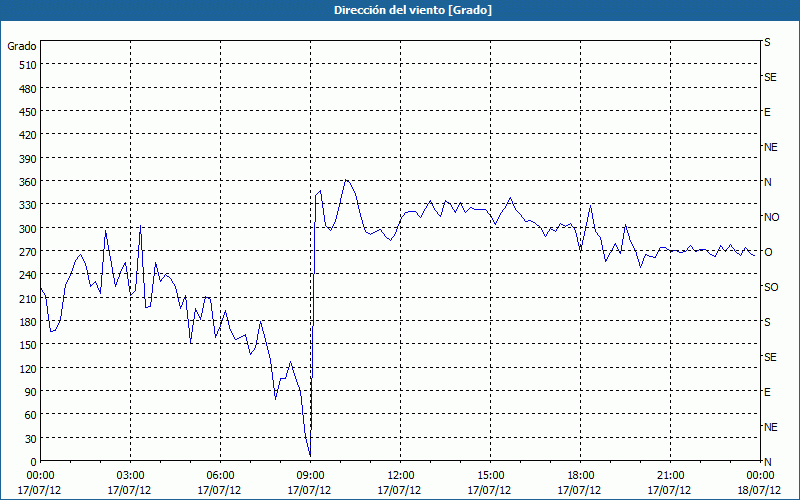
Task: Click compass label NE between 390 and 420
Action: 771,147
